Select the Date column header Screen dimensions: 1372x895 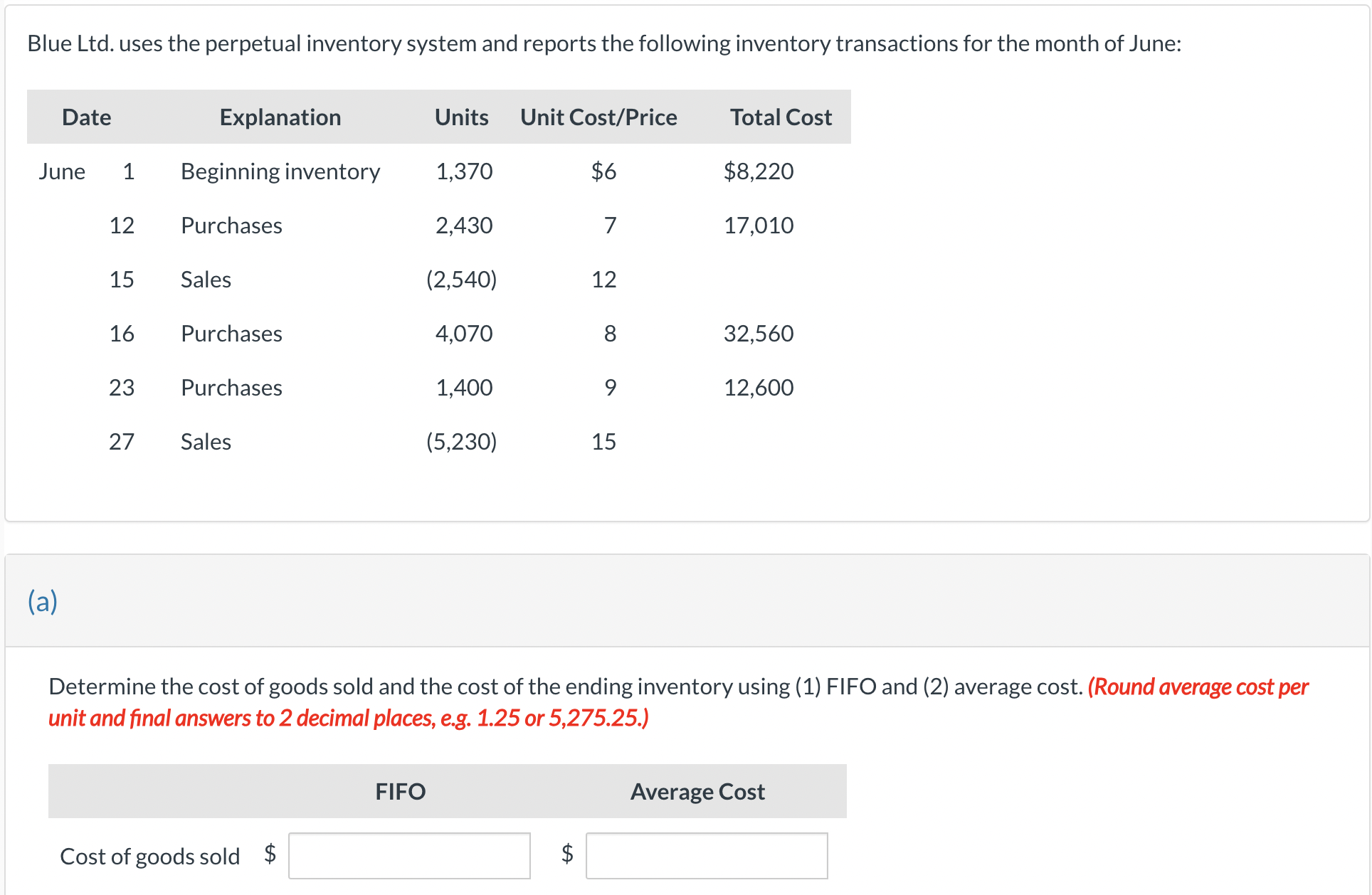coord(86,117)
